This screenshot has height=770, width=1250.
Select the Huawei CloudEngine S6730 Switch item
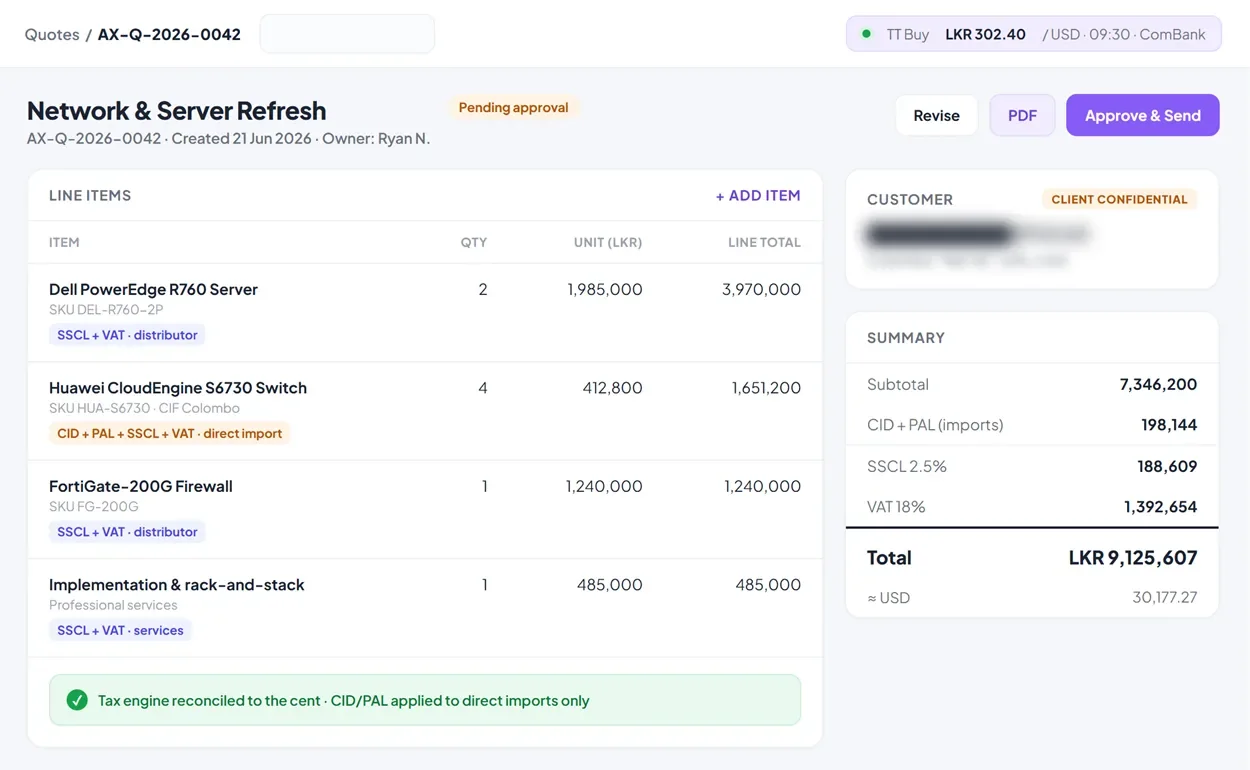tap(178, 387)
